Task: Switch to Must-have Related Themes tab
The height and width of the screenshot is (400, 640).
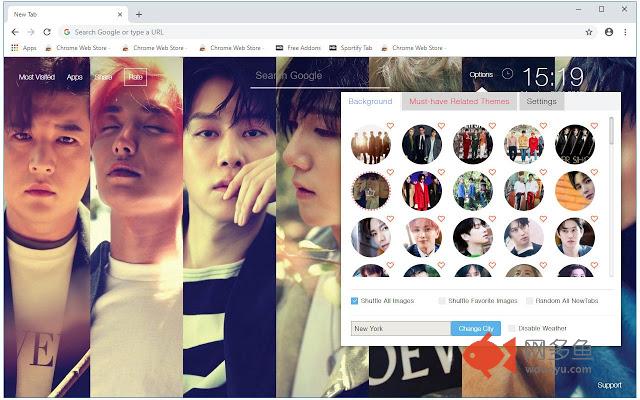Action: click(x=459, y=102)
